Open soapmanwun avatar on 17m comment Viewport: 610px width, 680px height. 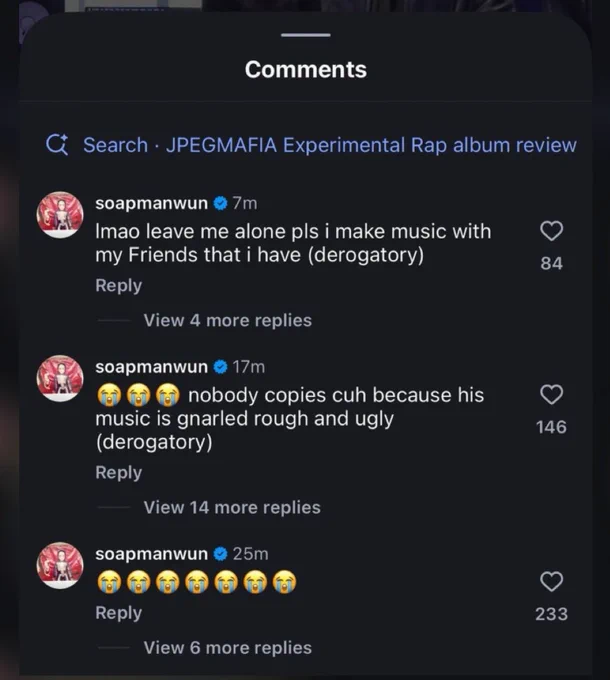[x=60, y=378]
